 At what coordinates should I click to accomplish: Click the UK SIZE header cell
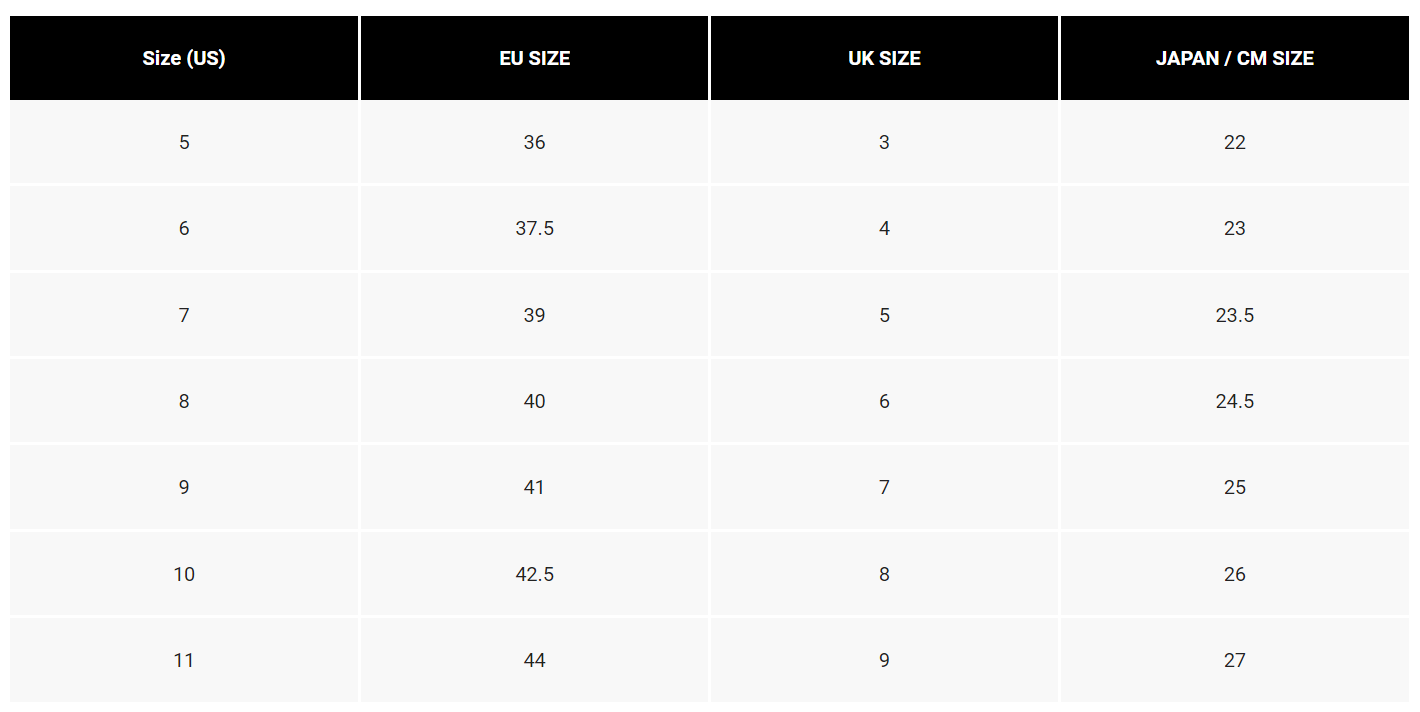click(885, 58)
